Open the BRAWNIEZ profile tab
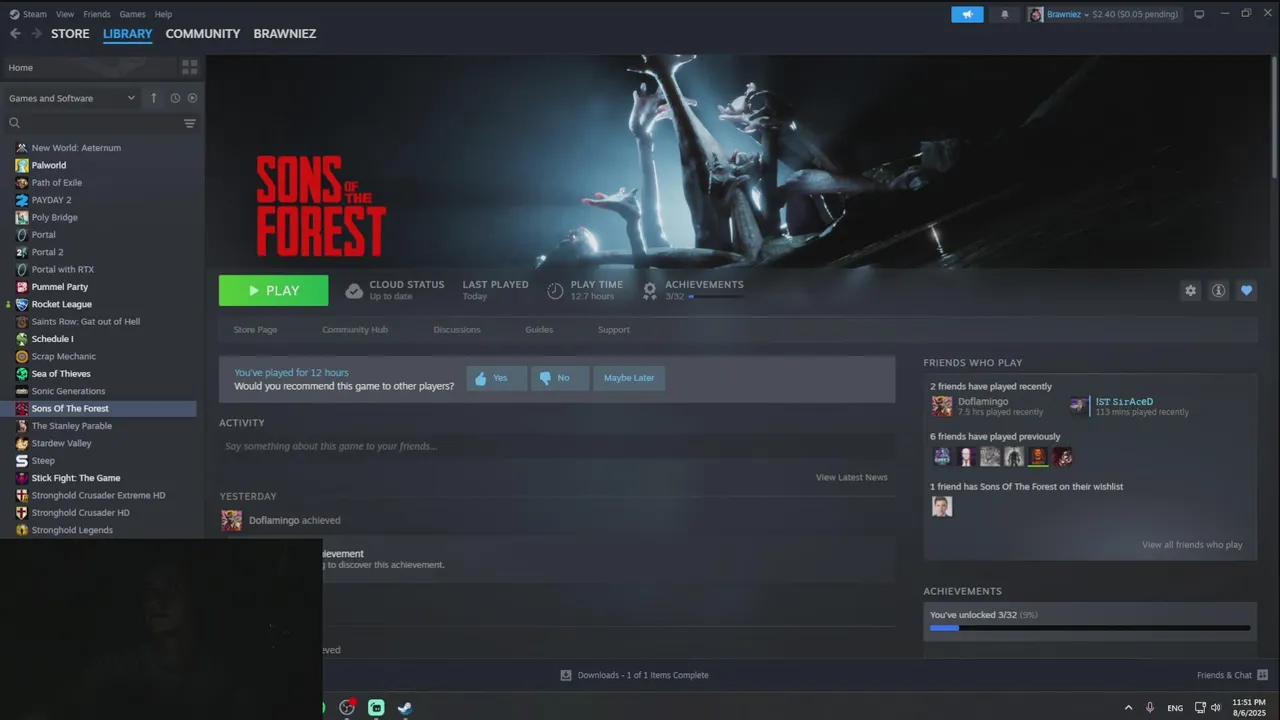1280x720 pixels. point(285,33)
